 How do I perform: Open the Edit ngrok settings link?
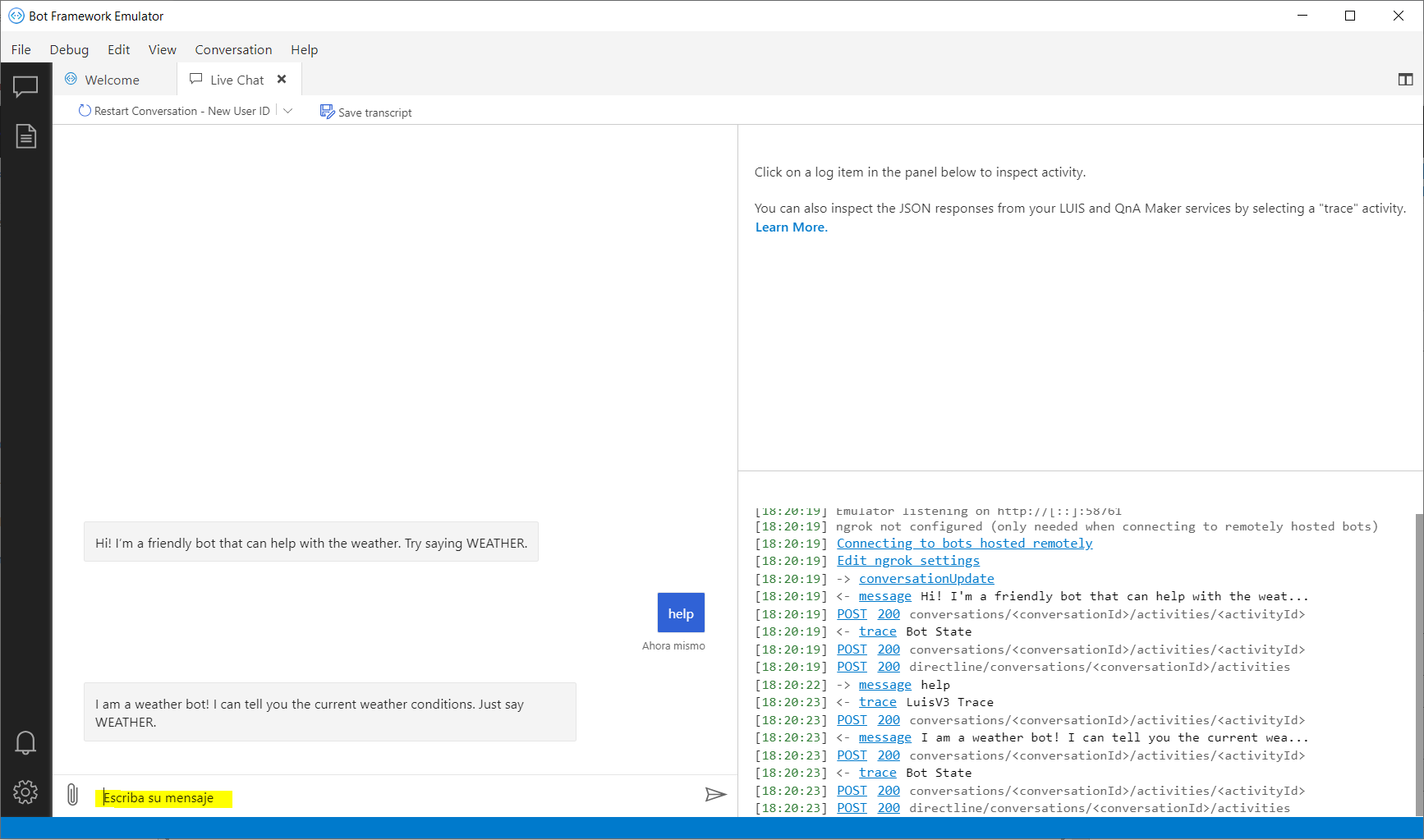coord(907,560)
